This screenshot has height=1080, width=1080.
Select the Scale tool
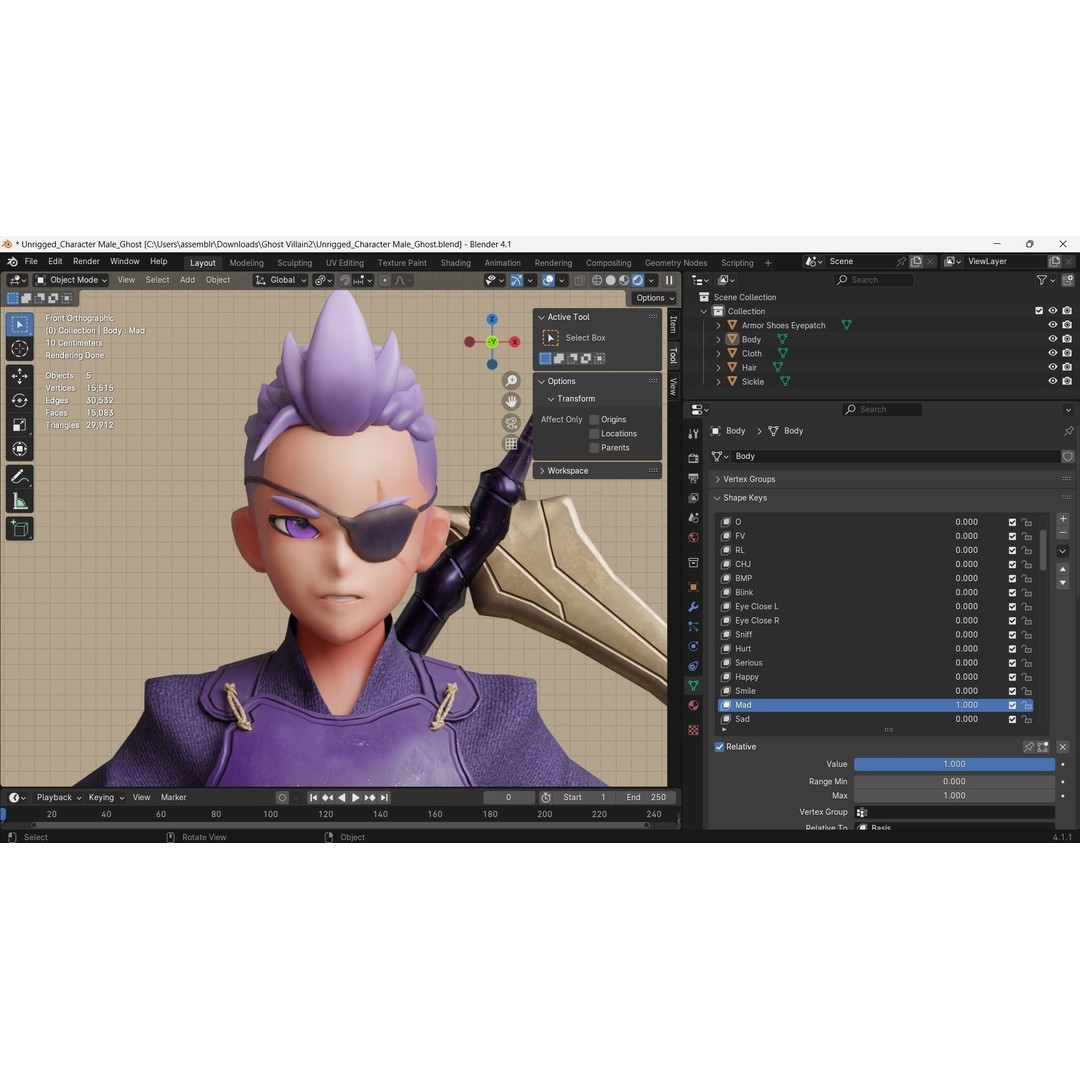coord(19,425)
